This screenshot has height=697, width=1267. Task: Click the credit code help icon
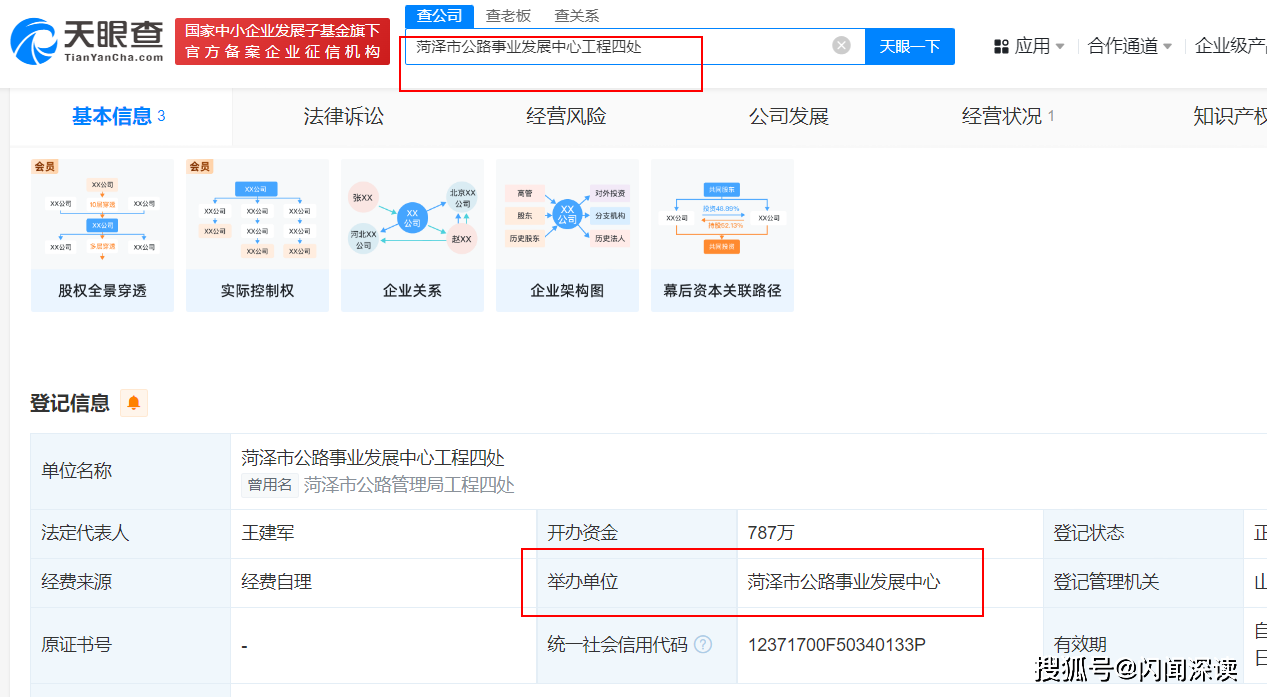(x=703, y=645)
